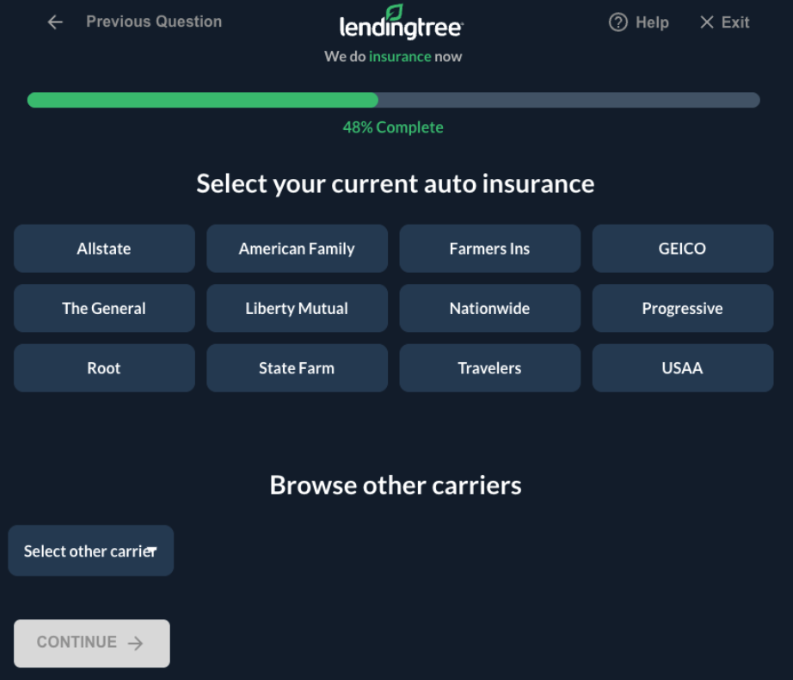Click the back arrow icon

click(x=55, y=22)
